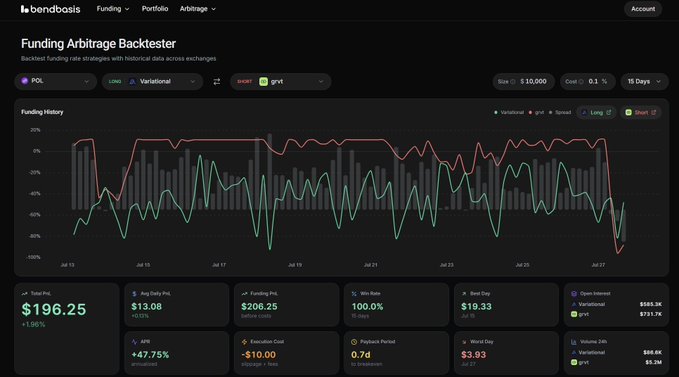The image size is (679, 377).
Task: Click grvt logo in Open Interest card
Action: (x=574, y=314)
